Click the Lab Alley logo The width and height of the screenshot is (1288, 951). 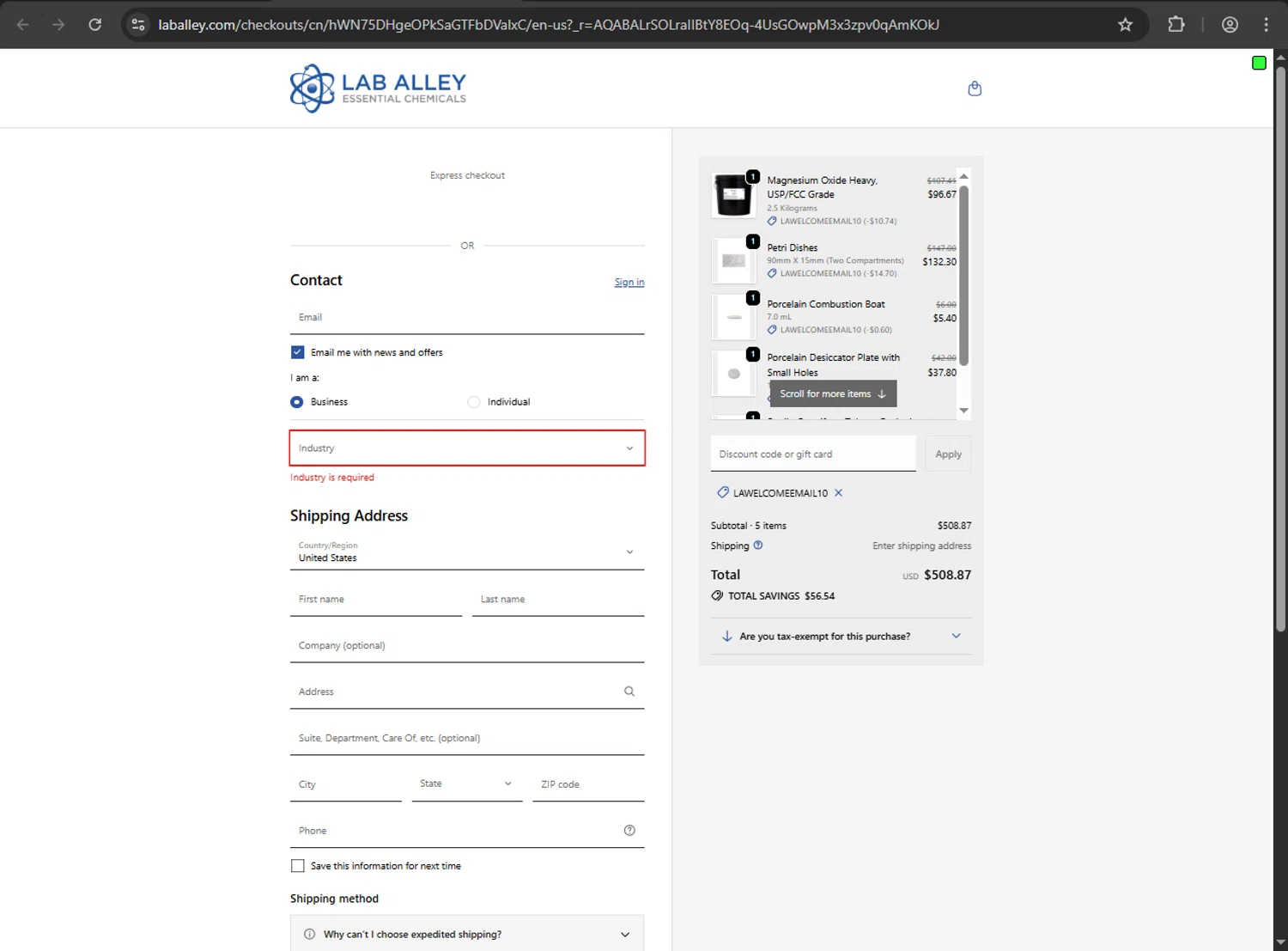(378, 88)
